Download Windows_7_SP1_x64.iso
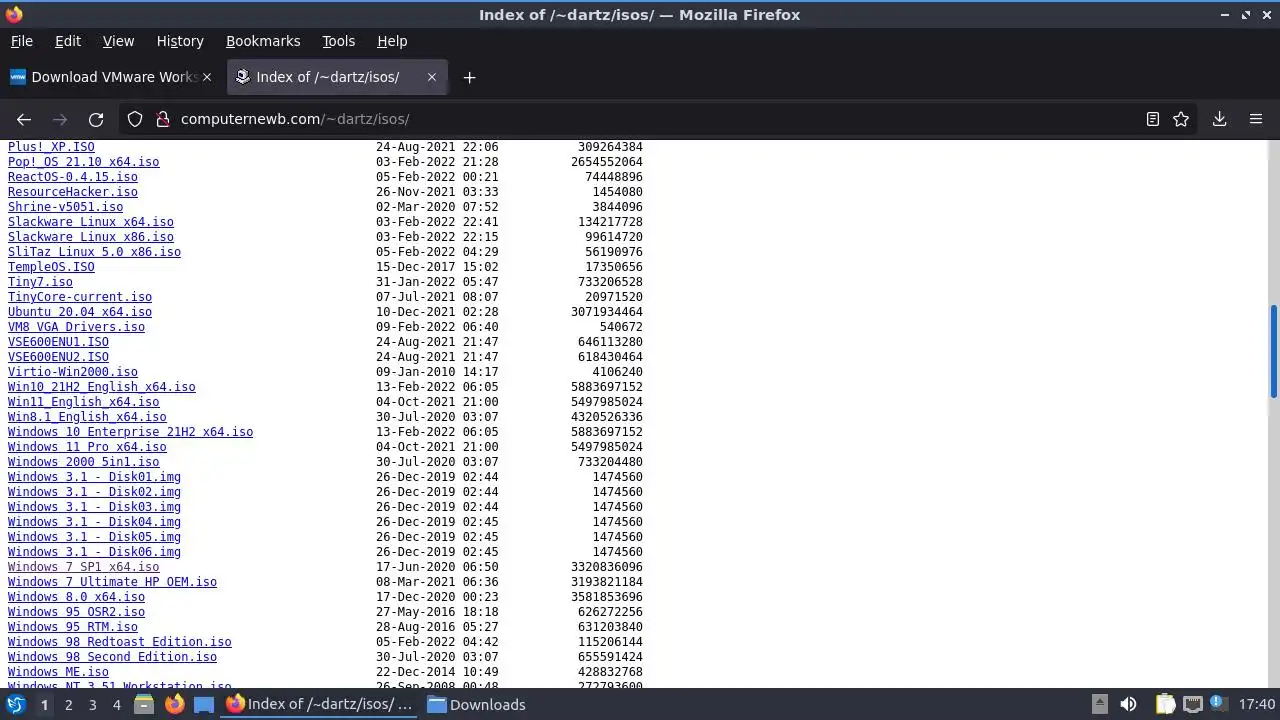Screen dimensions: 1280x720 pyautogui.click(x=83, y=567)
